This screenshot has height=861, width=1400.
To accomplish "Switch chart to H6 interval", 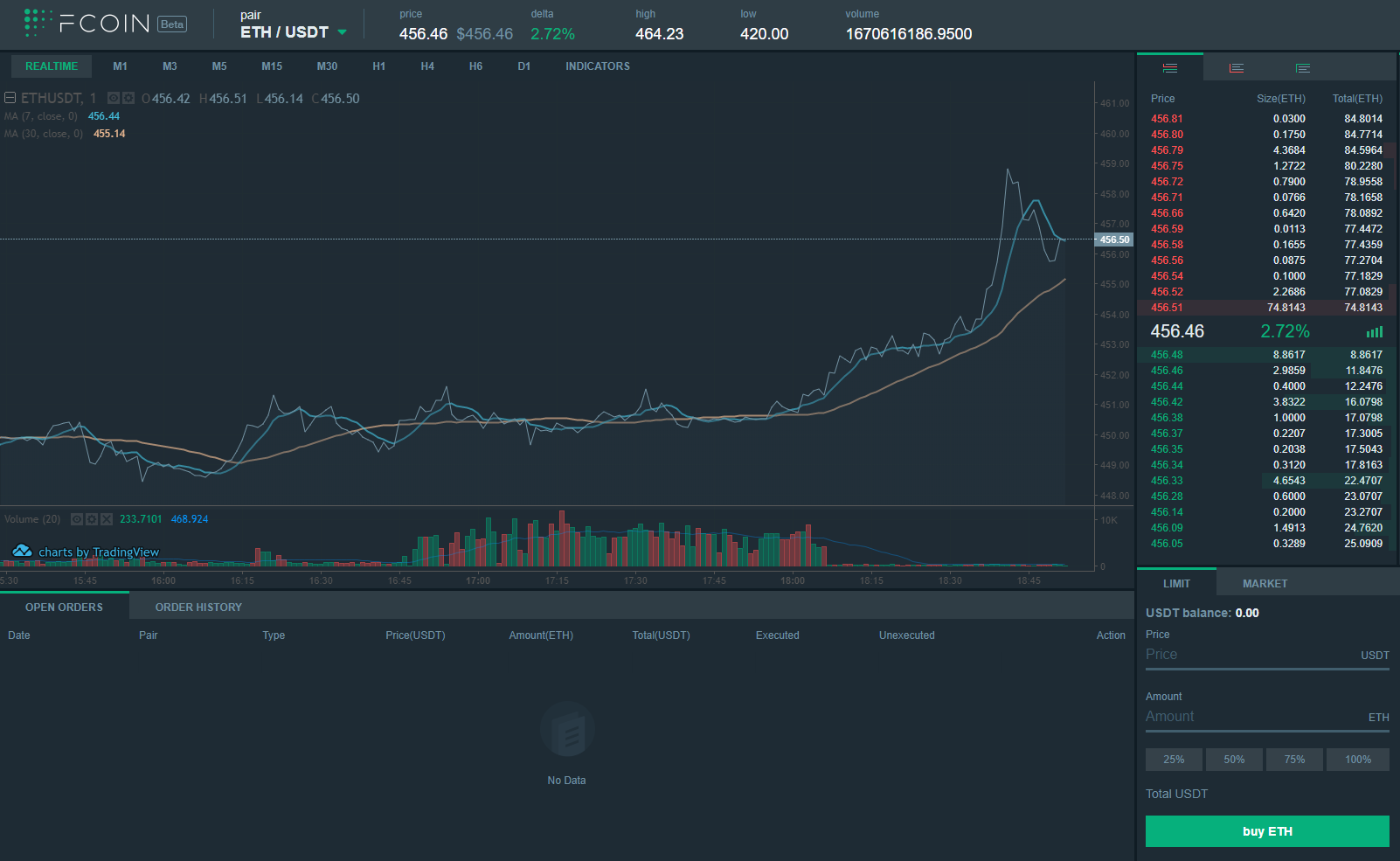I will tap(475, 66).
